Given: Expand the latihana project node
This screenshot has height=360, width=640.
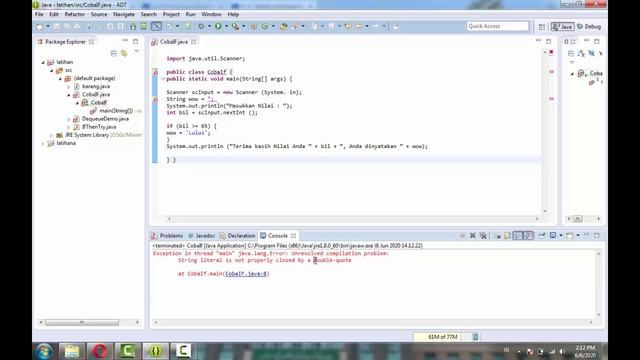Looking at the screenshot, I should [43, 144].
